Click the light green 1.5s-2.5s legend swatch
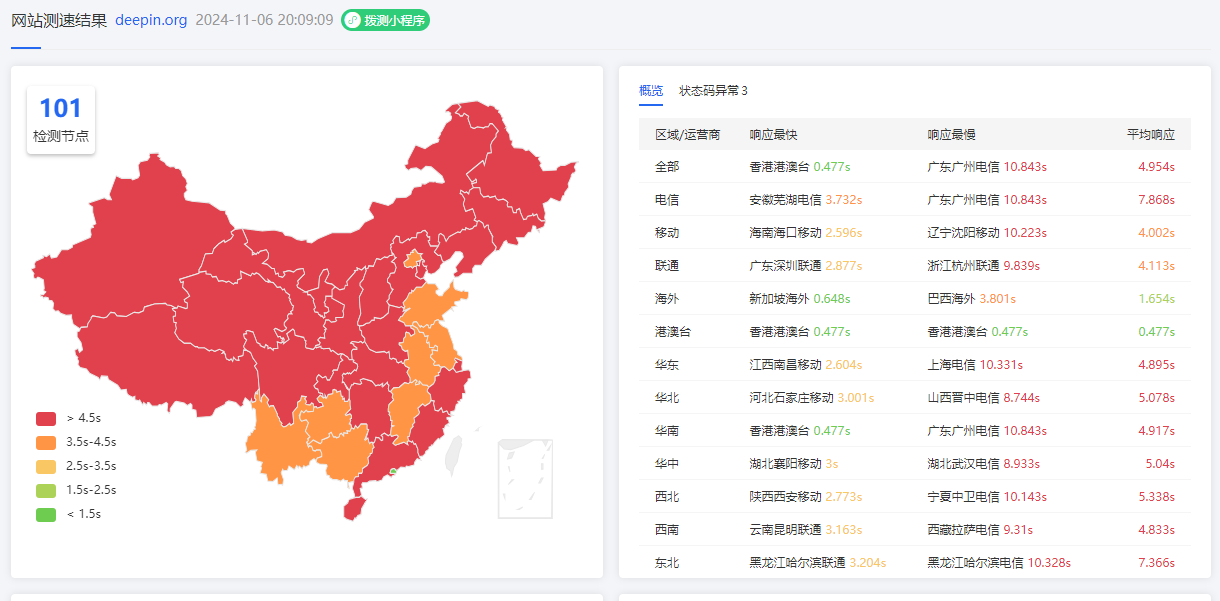This screenshot has width=1220, height=601. click(46, 490)
